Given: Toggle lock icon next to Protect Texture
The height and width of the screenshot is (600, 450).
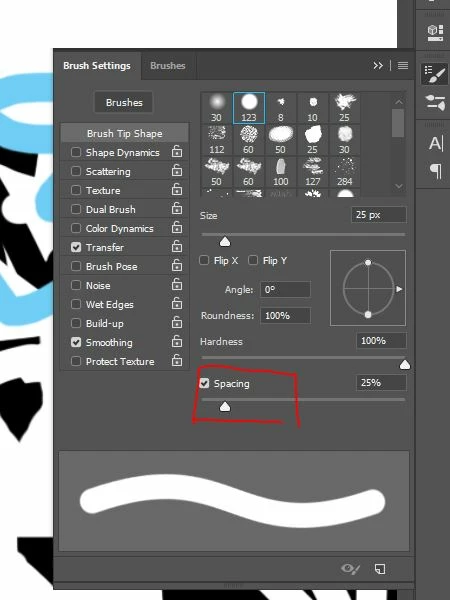Looking at the screenshot, I should (177, 360).
